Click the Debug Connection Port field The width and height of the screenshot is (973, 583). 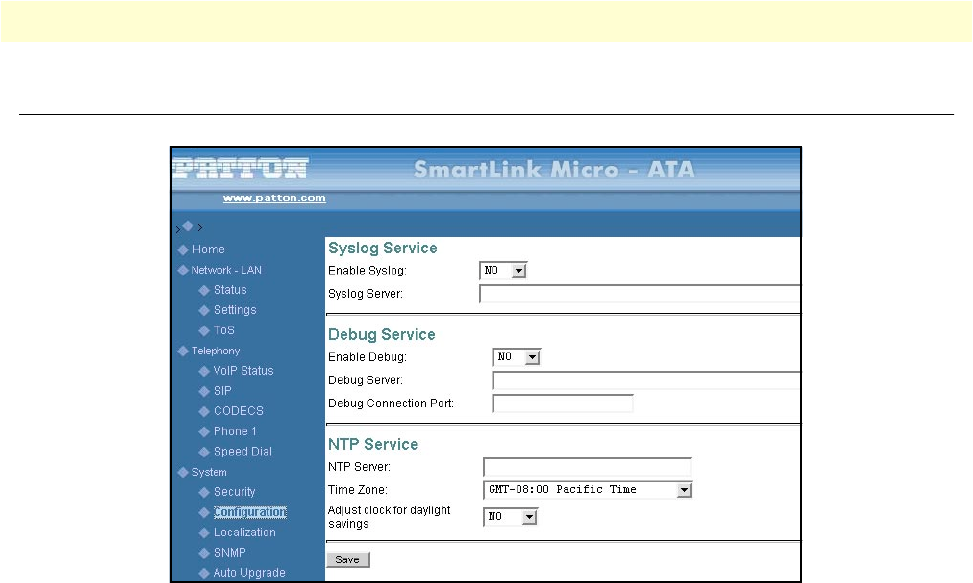(563, 404)
